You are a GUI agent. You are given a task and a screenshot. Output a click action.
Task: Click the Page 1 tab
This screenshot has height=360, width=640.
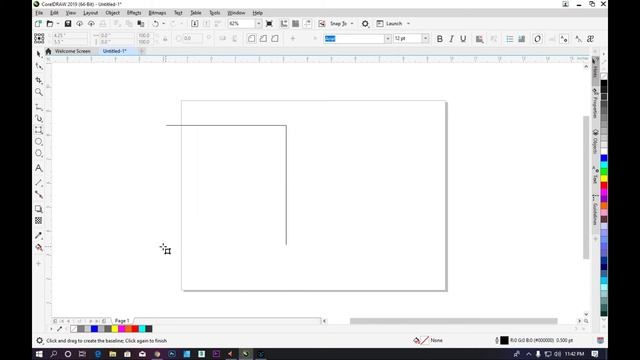(122, 321)
